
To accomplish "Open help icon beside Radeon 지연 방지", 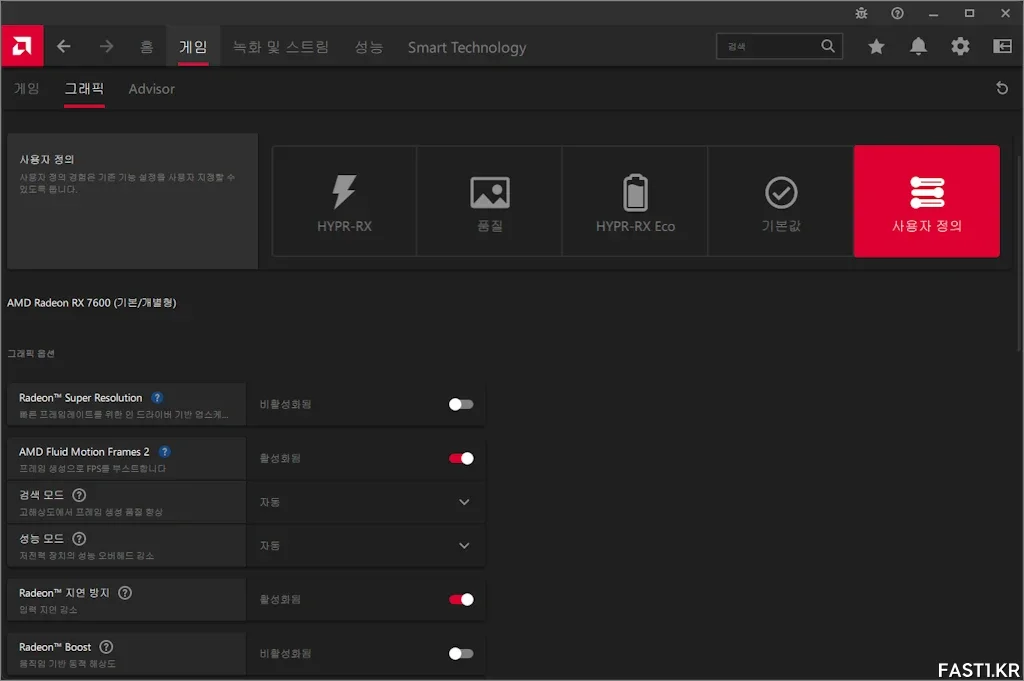I will pyautogui.click(x=125, y=593).
